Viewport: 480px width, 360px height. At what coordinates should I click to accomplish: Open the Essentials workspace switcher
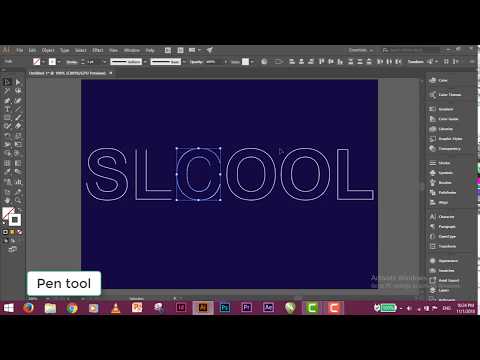pos(361,50)
